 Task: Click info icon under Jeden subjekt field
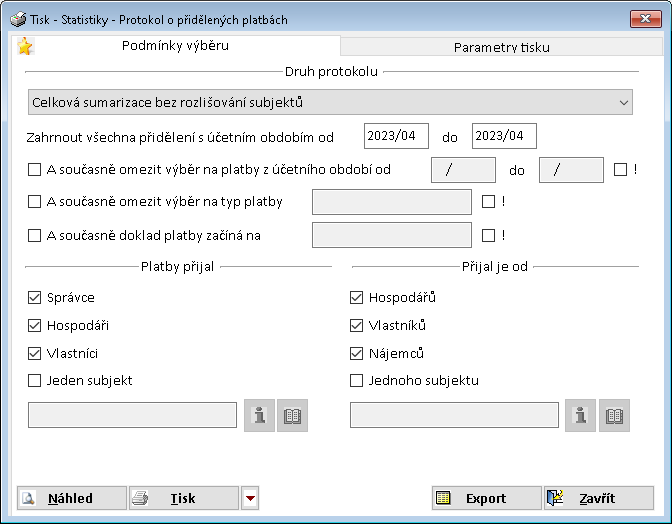coord(259,415)
